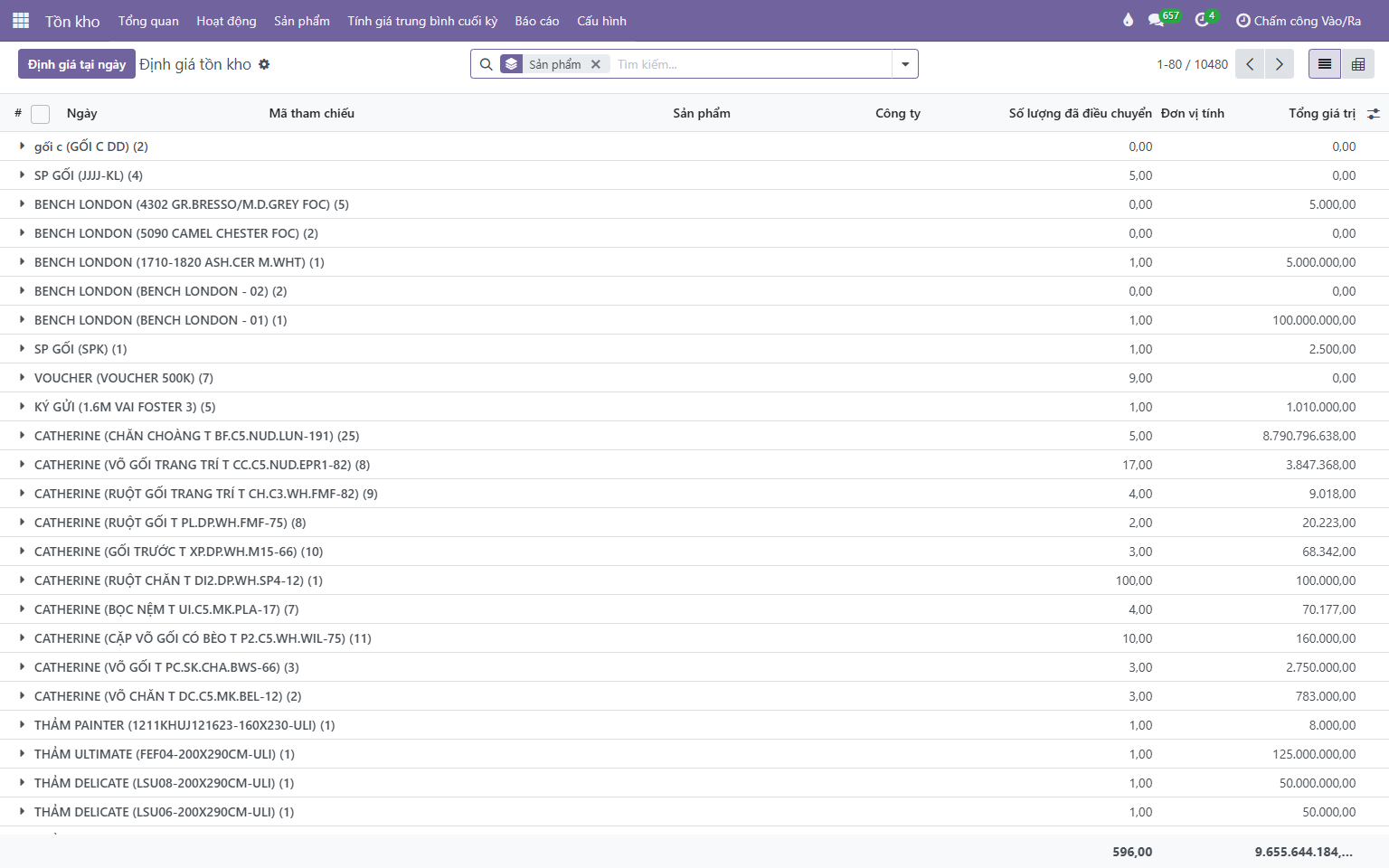The height and width of the screenshot is (868, 1389).
Task: Remove the Sản phẩm group filter
Action: (595, 64)
